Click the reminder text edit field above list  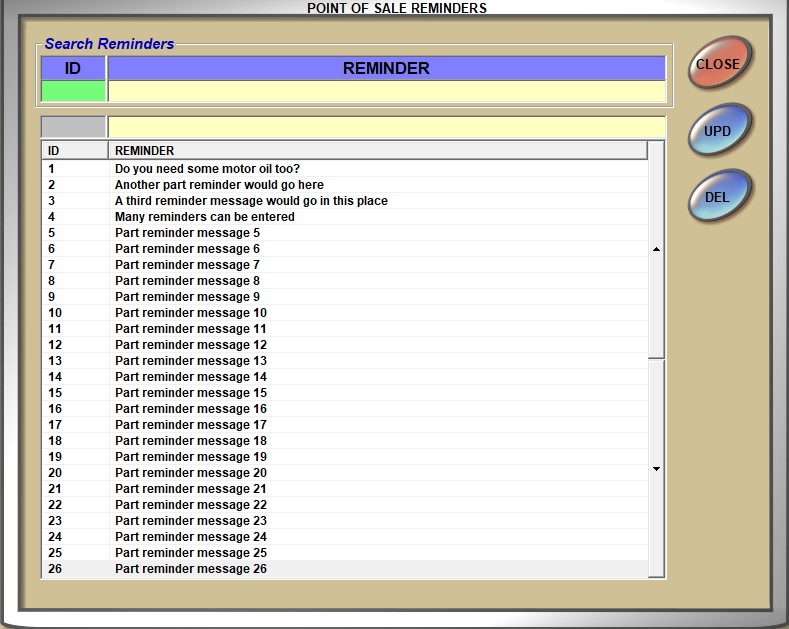click(386, 127)
